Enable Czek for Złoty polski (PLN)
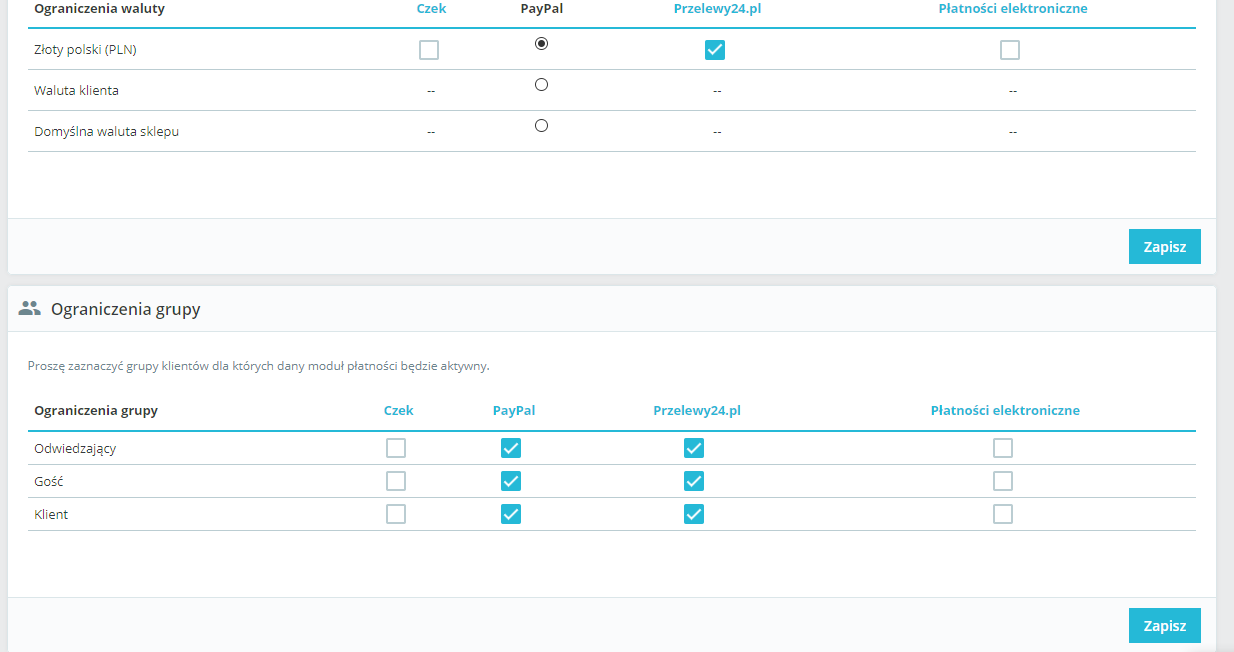 [x=429, y=50]
